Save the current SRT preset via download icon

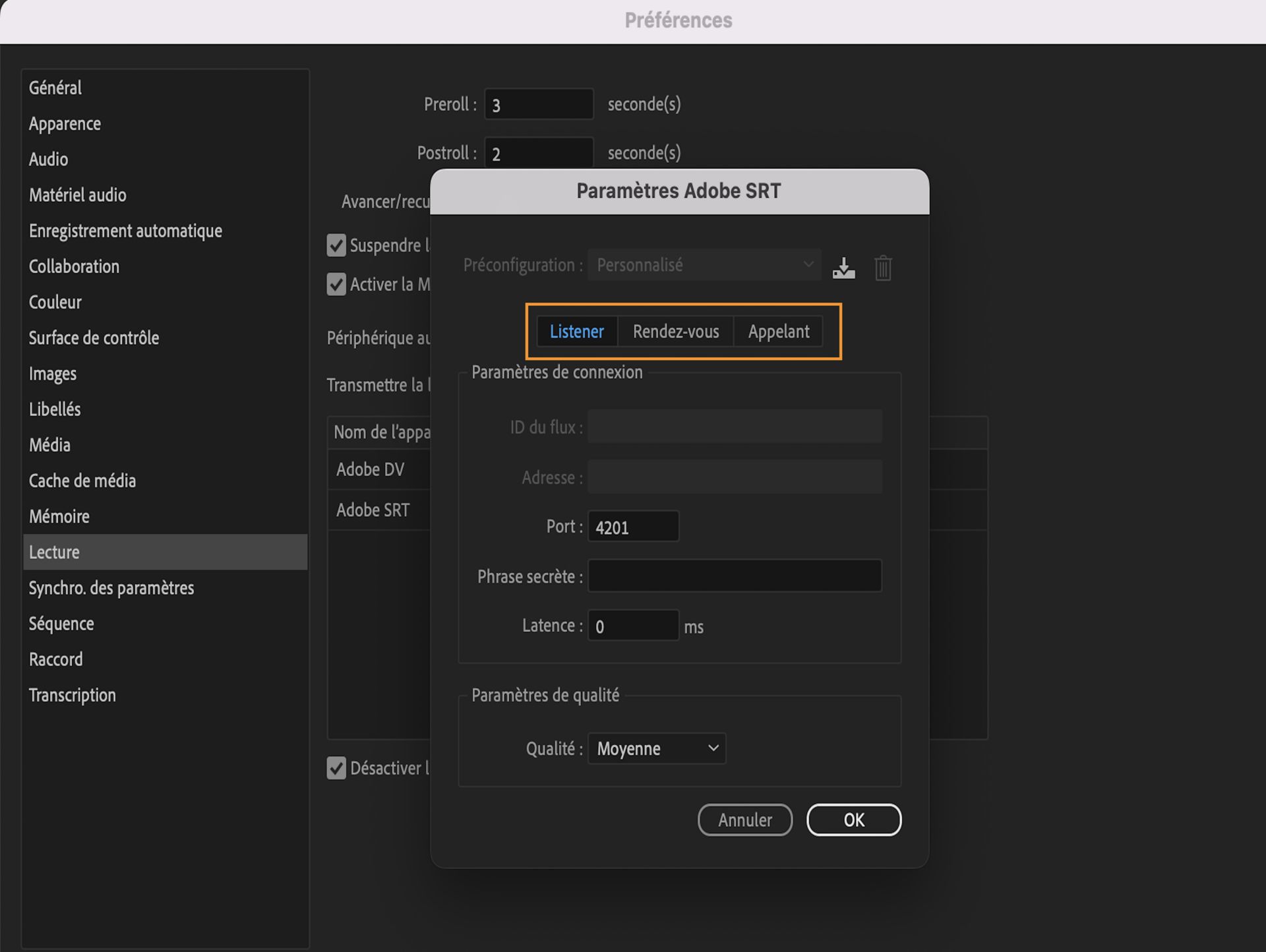click(x=843, y=268)
